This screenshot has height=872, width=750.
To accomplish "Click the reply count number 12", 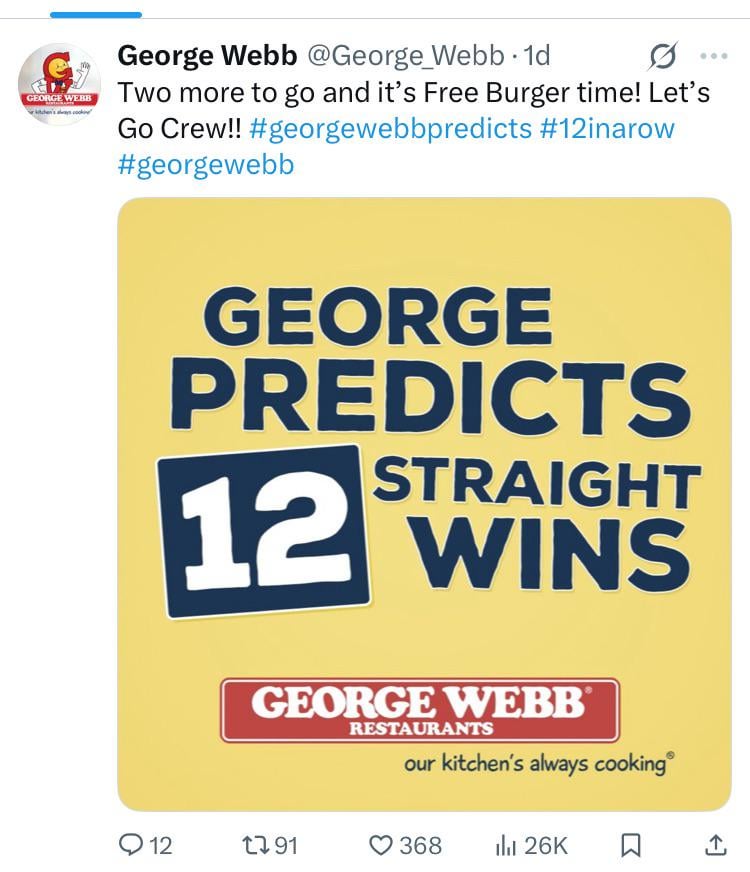I will click(x=161, y=845).
